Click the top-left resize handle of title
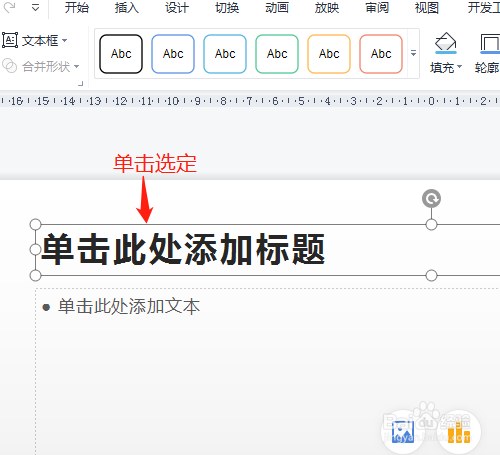The image size is (500, 455). (35, 225)
